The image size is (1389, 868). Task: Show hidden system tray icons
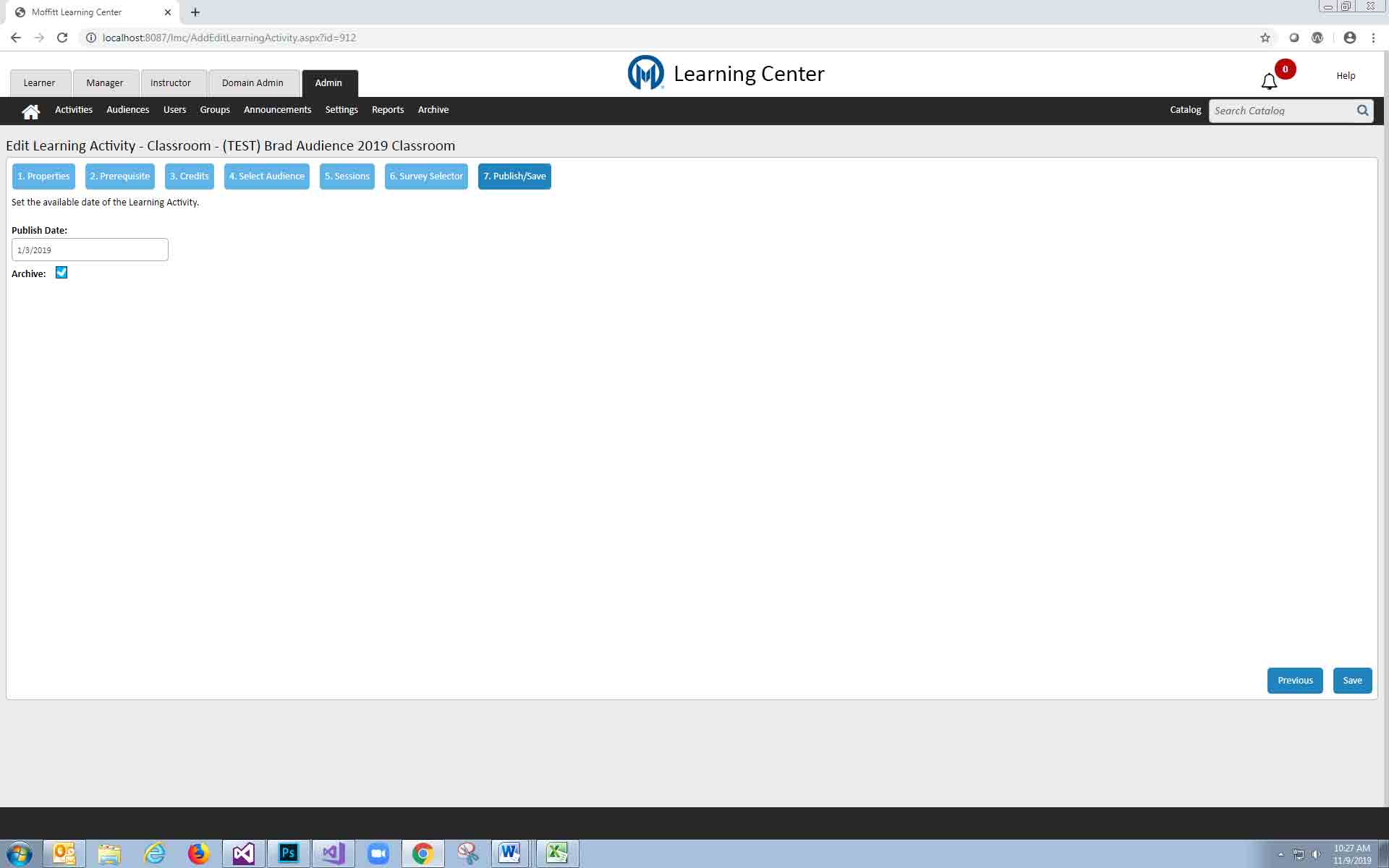click(x=1280, y=854)
